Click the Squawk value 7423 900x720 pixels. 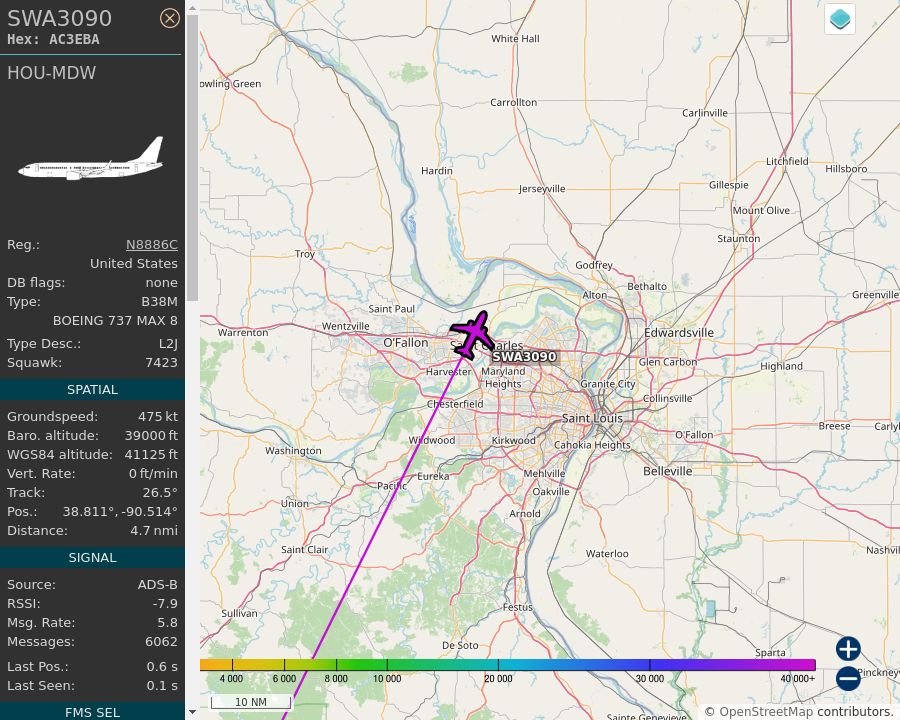(163, 362)
